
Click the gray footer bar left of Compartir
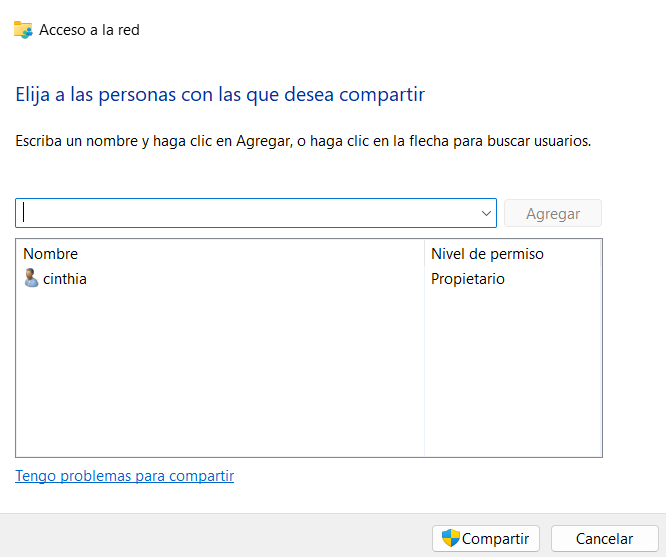(216, 535)
